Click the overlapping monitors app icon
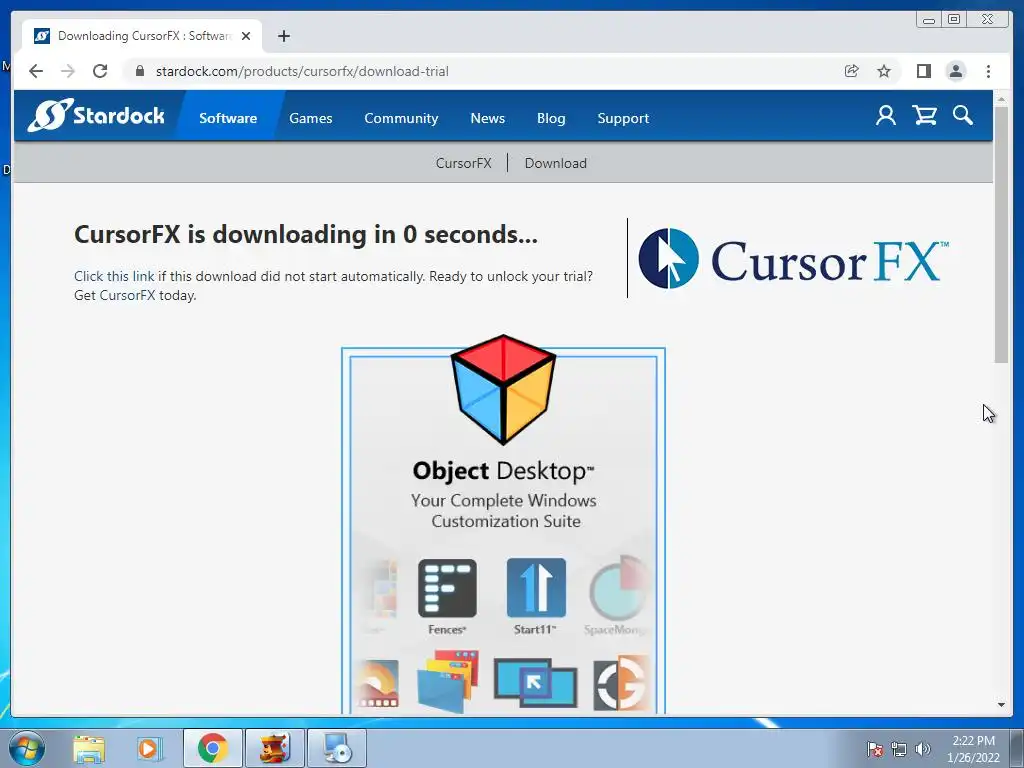The height and width of the screenshot is (768, 1024). pyautogui.click(x=536, y=682)
